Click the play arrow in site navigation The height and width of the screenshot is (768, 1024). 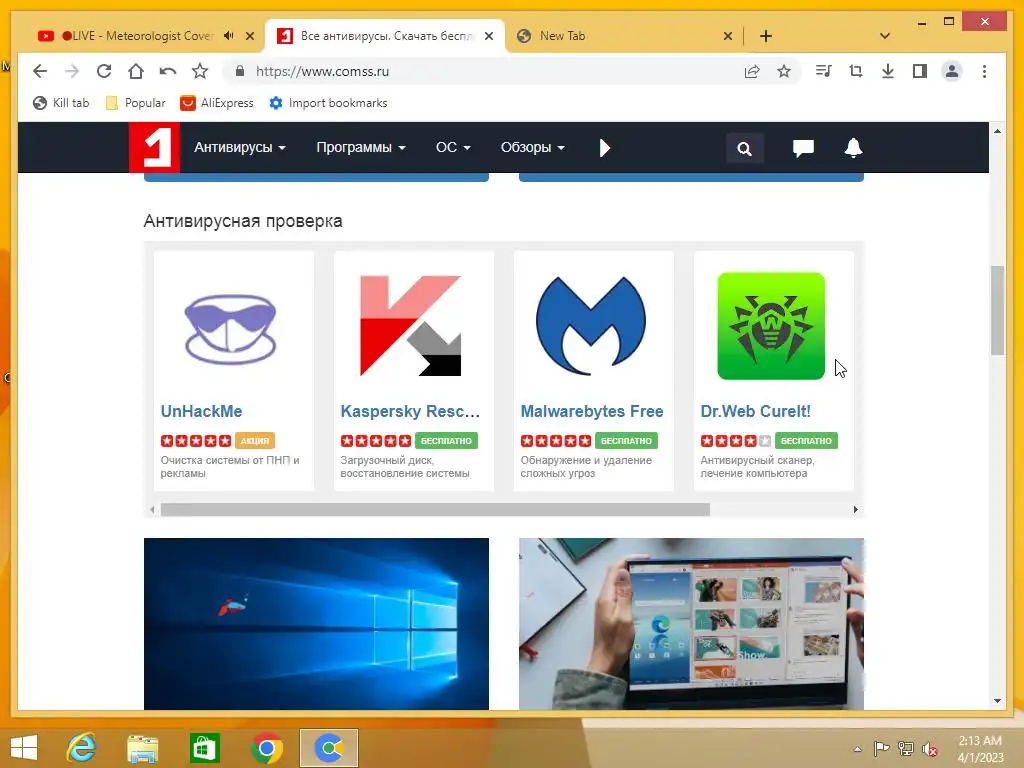605,148
